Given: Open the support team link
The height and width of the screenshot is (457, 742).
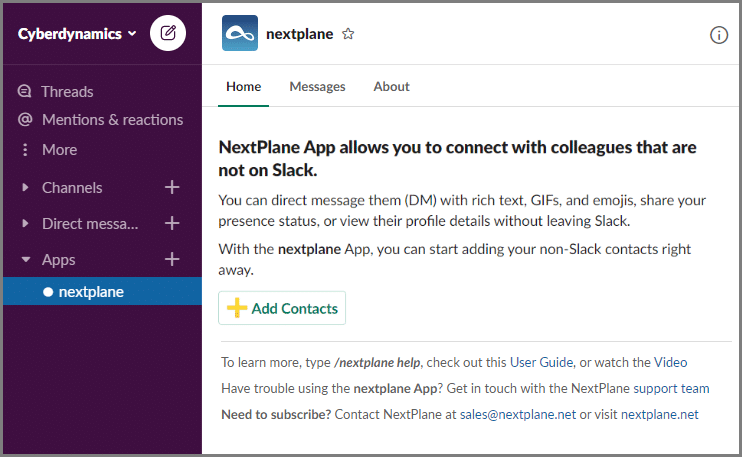Looking at the screenshot, I should (671, 388).
